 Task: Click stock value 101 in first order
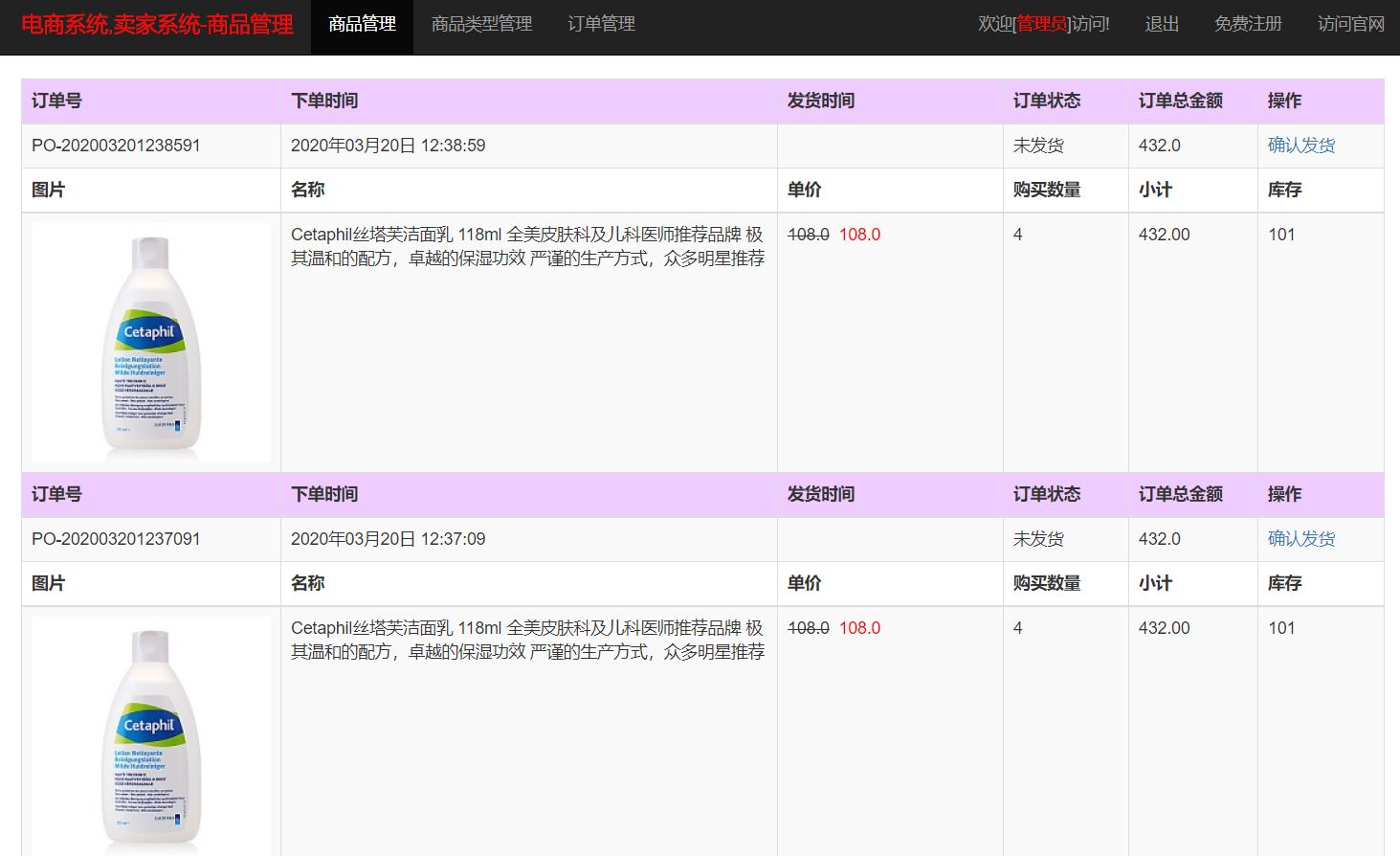point(1281,235)
